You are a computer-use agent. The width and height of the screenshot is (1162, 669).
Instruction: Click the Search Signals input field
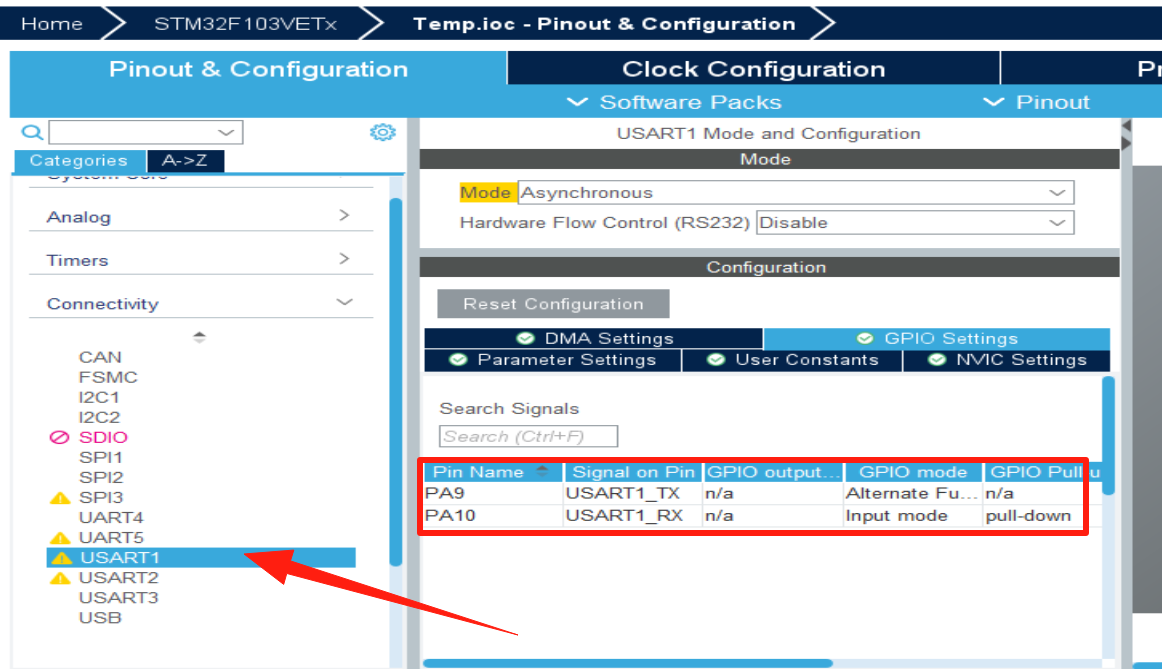point(528,436)
